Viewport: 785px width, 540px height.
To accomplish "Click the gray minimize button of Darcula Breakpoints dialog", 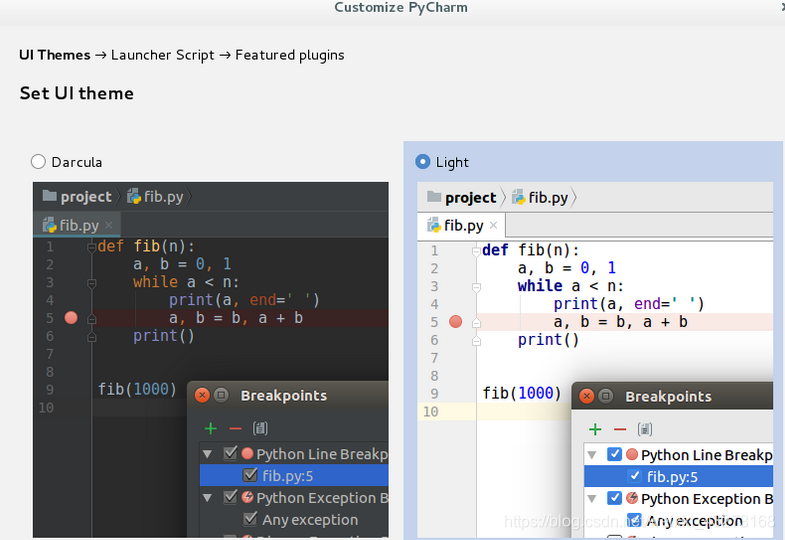I will 221,395.
